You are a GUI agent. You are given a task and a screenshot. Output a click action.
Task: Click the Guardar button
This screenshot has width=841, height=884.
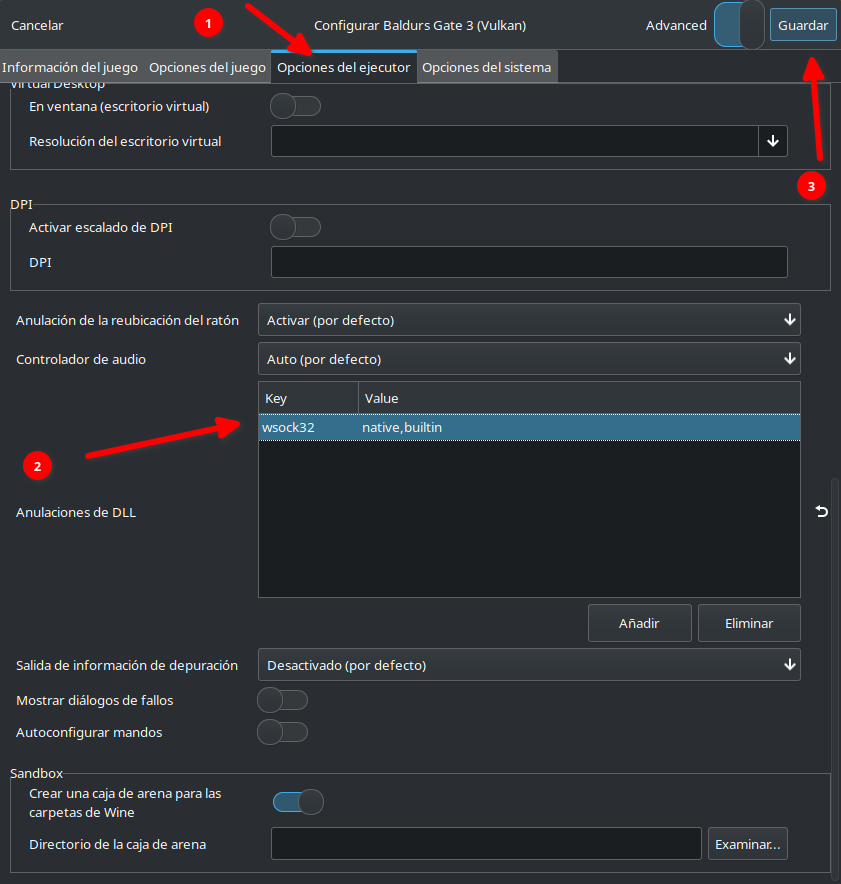point(803,25)
